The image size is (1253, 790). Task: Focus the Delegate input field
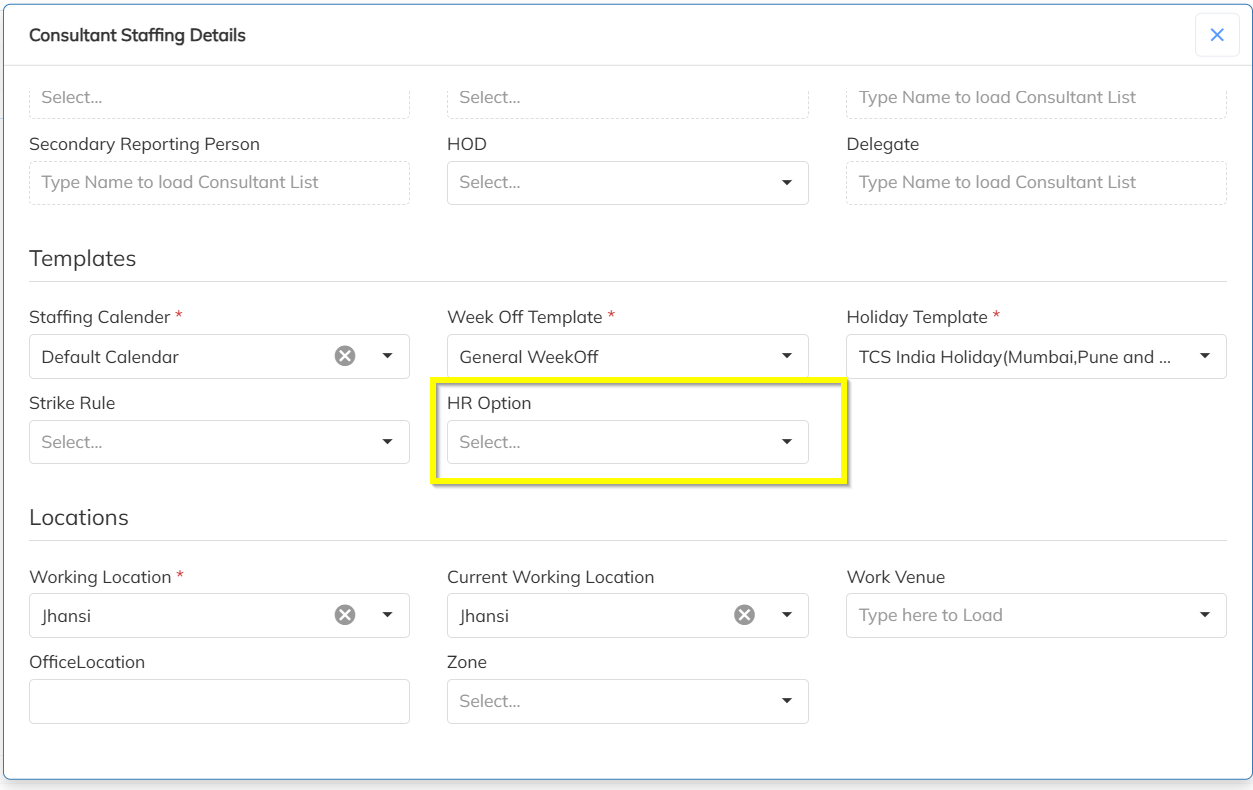(x=1035, y=183)
